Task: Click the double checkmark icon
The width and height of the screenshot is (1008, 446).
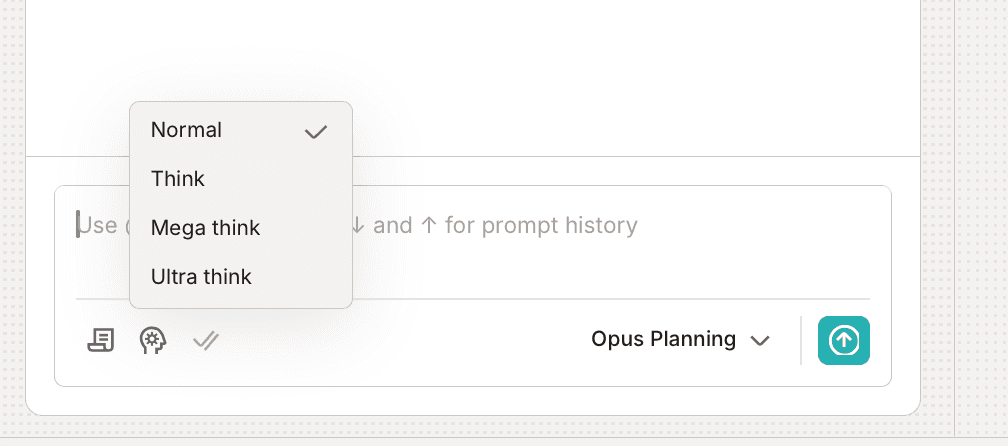Action: pyautogui.click(x=206, y=340)
